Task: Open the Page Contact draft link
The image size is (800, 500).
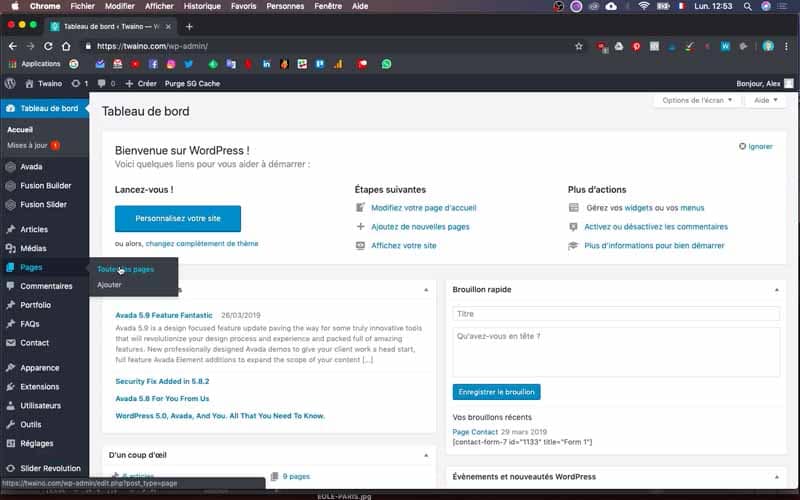Action: click(475, 432)
